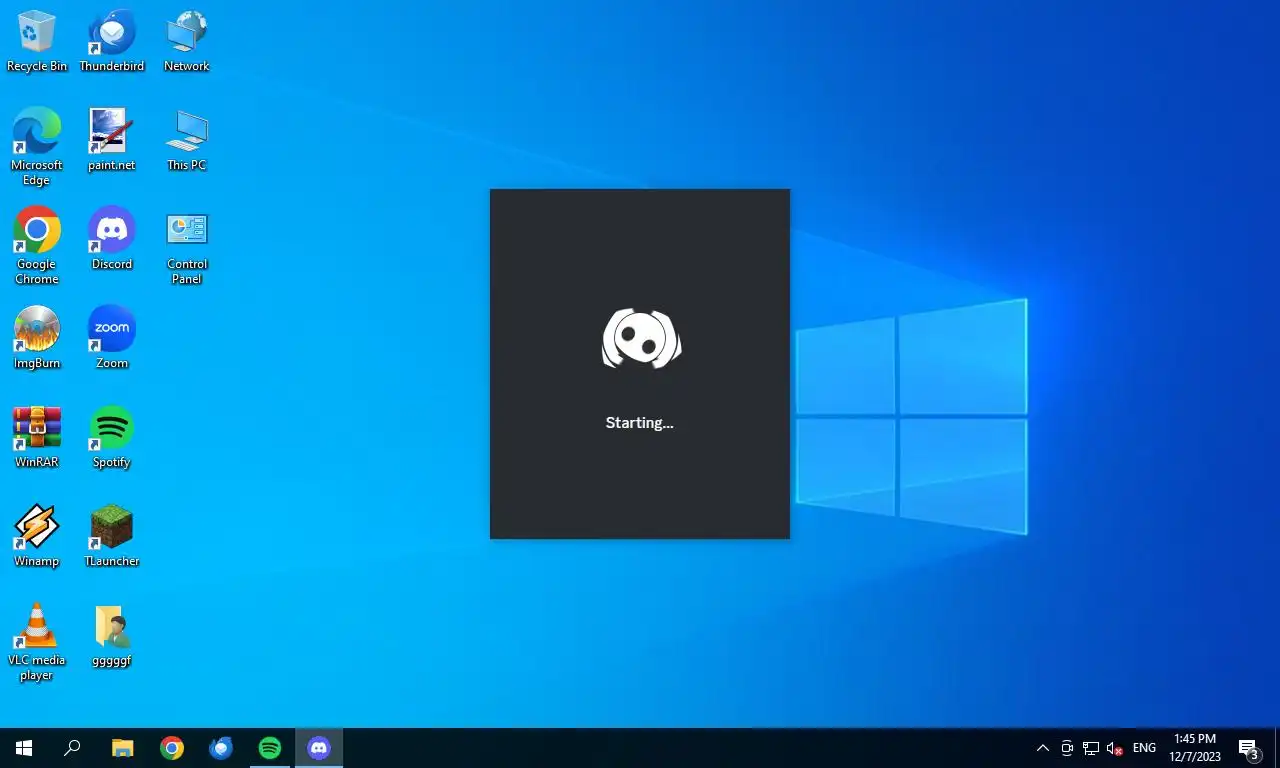Click the Discord logo in the splash window
The height and width of the screenshot is (768, 1280).
click(x=641, y=338)
